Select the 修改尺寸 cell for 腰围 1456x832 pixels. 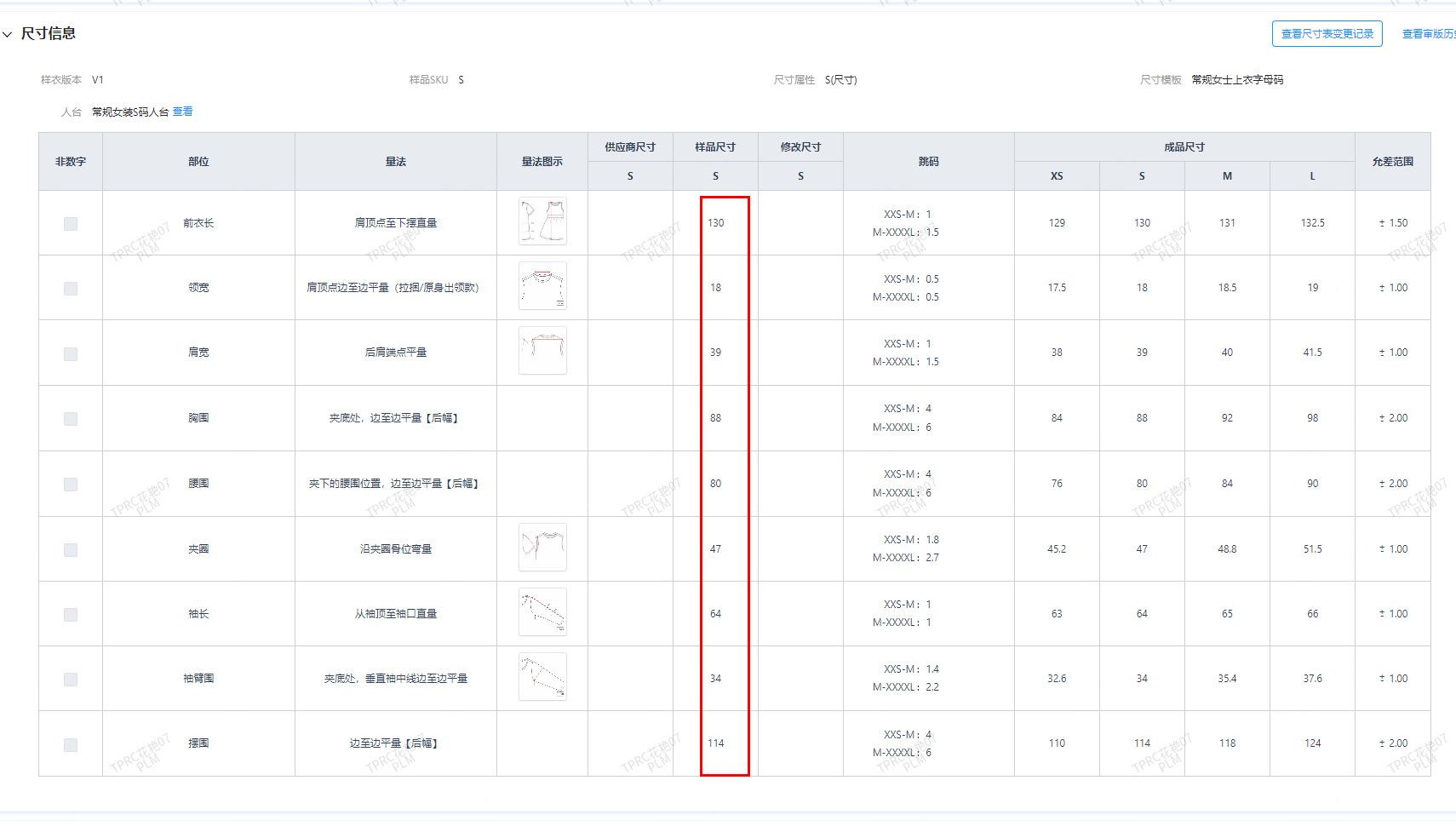point(800,484)
